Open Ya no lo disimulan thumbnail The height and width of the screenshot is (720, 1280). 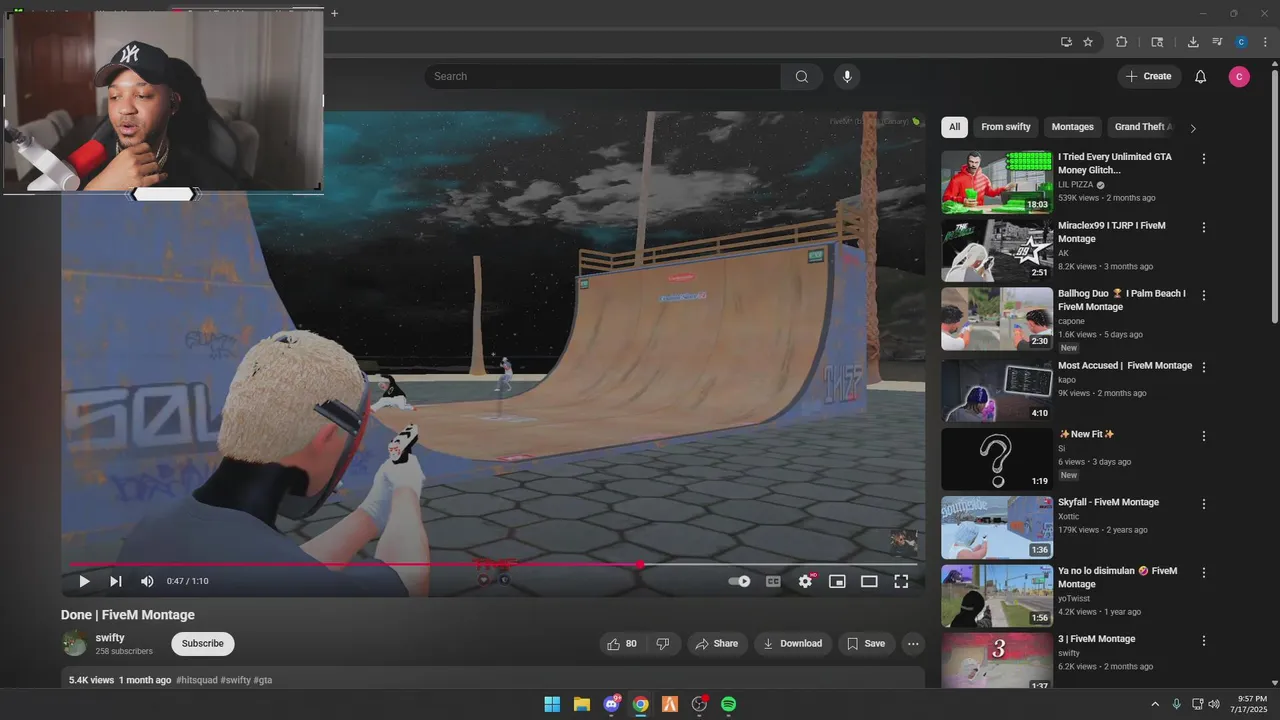996,596
